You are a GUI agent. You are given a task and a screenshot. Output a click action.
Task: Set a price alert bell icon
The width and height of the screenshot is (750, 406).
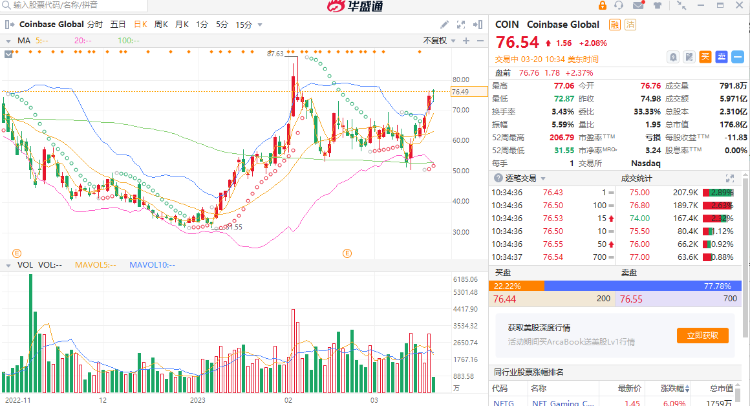tap(673, 57)
